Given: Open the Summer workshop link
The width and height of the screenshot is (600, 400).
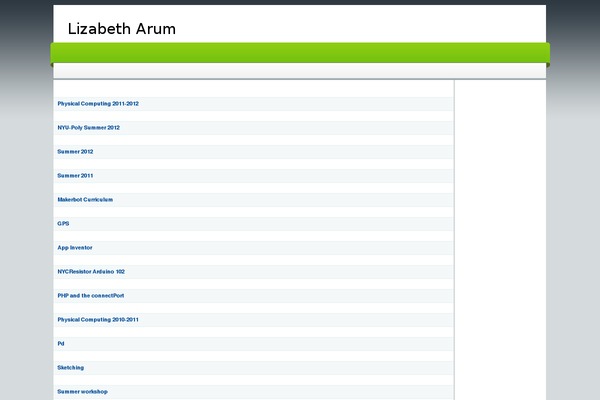Looking at the screenshot, I should click(82, 392).
